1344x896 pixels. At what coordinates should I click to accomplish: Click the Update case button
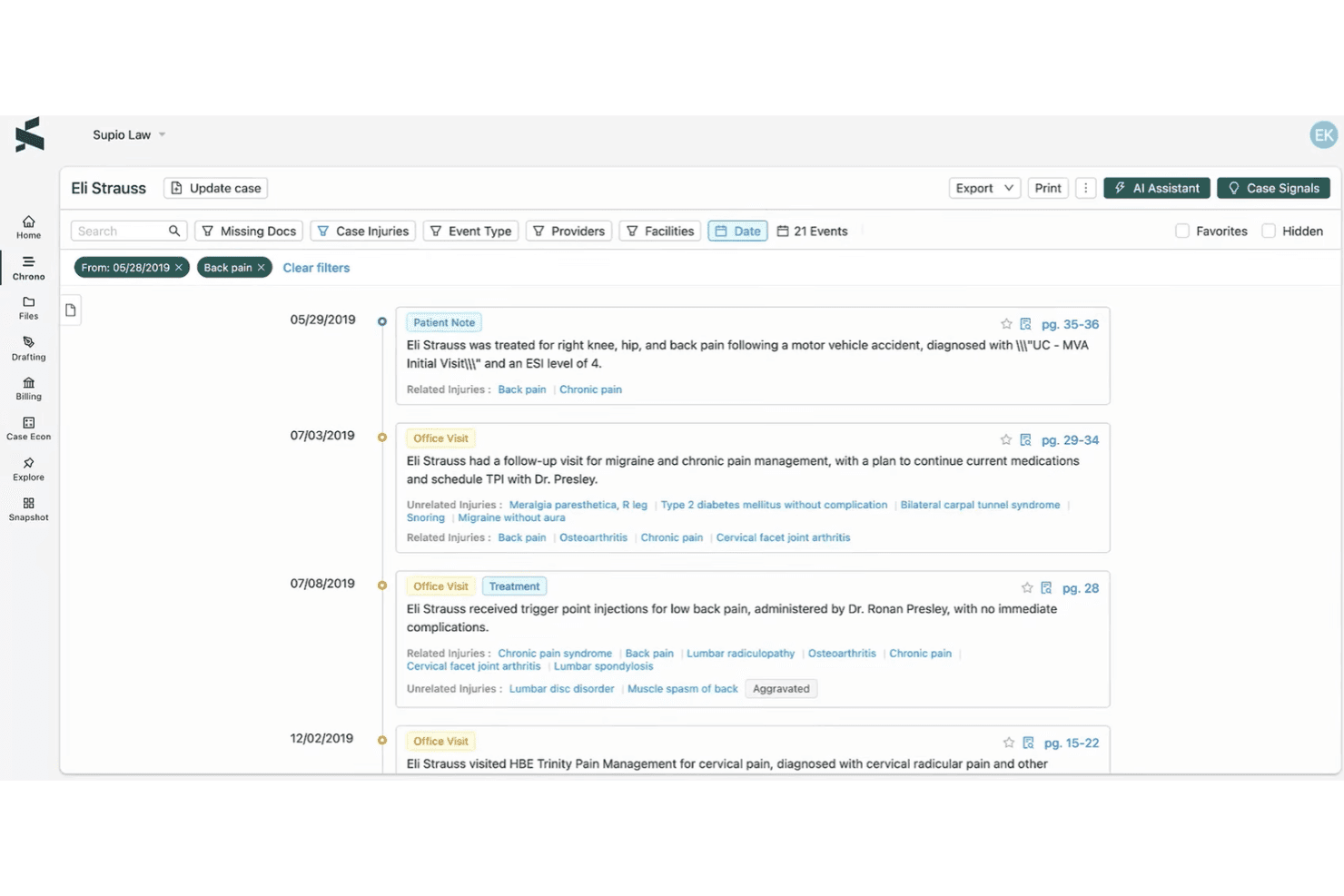[x=216, y=188]
